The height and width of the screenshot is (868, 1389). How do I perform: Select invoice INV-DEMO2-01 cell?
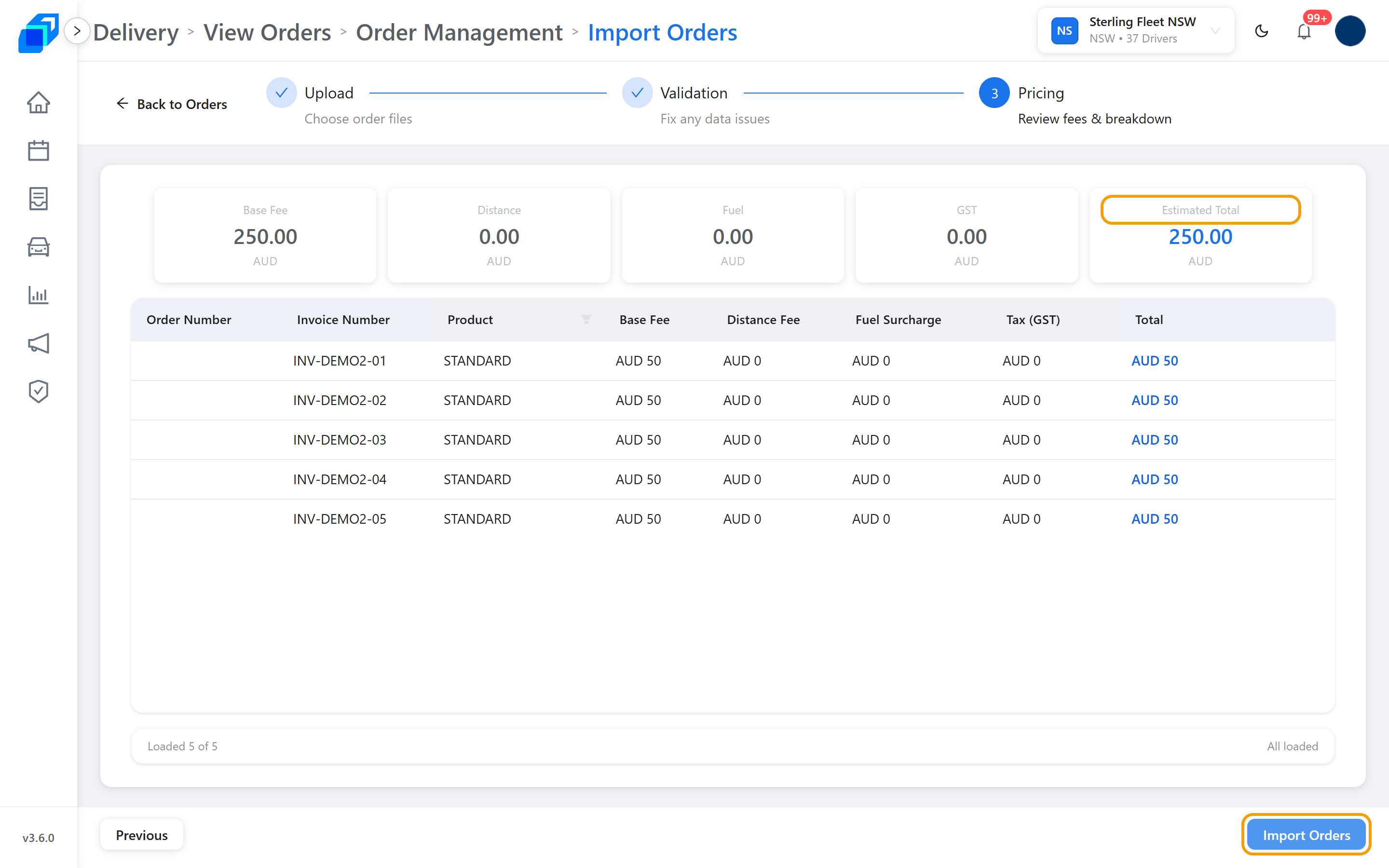click(340, 361)
